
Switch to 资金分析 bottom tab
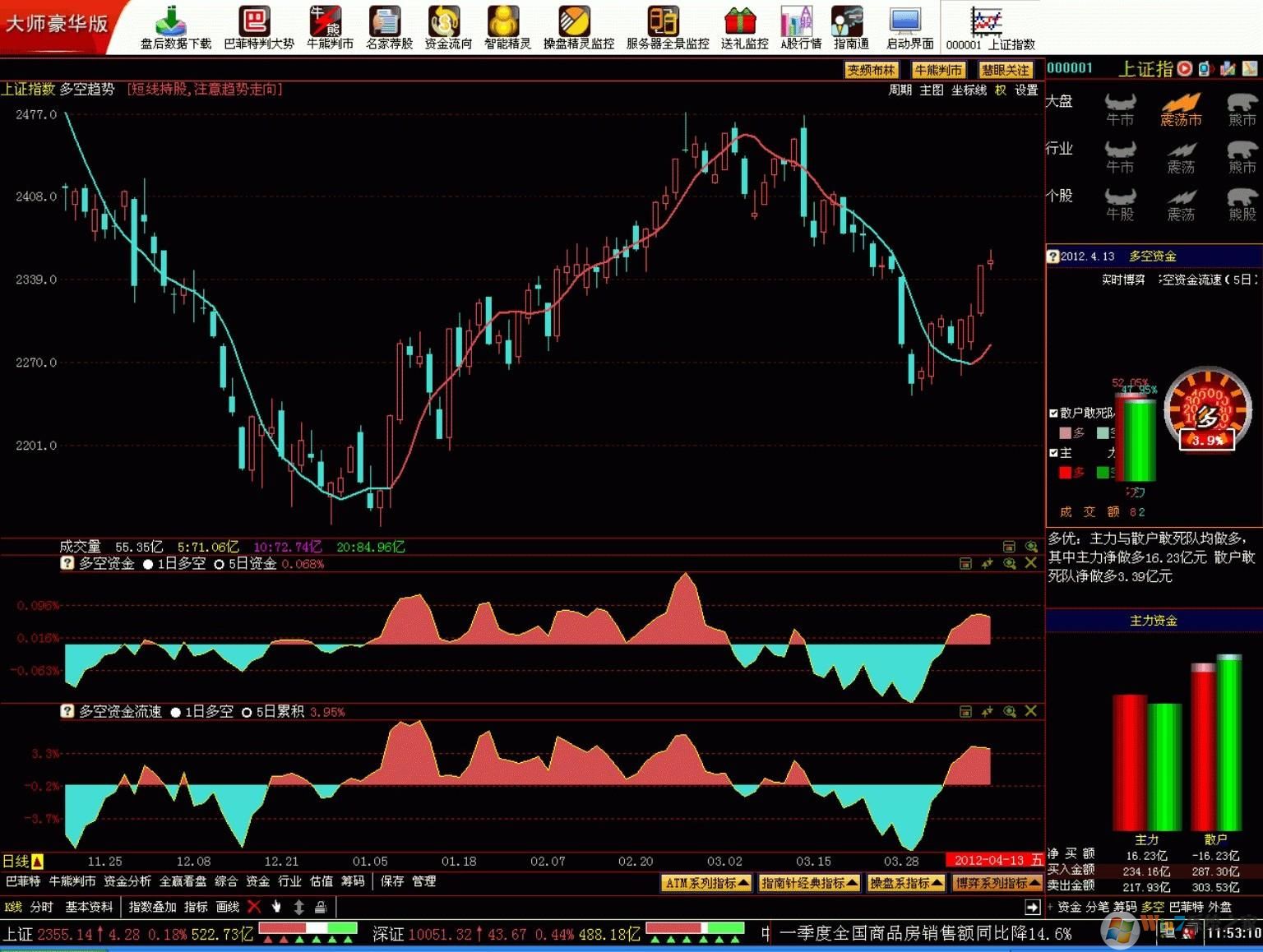tap(127, 881)
